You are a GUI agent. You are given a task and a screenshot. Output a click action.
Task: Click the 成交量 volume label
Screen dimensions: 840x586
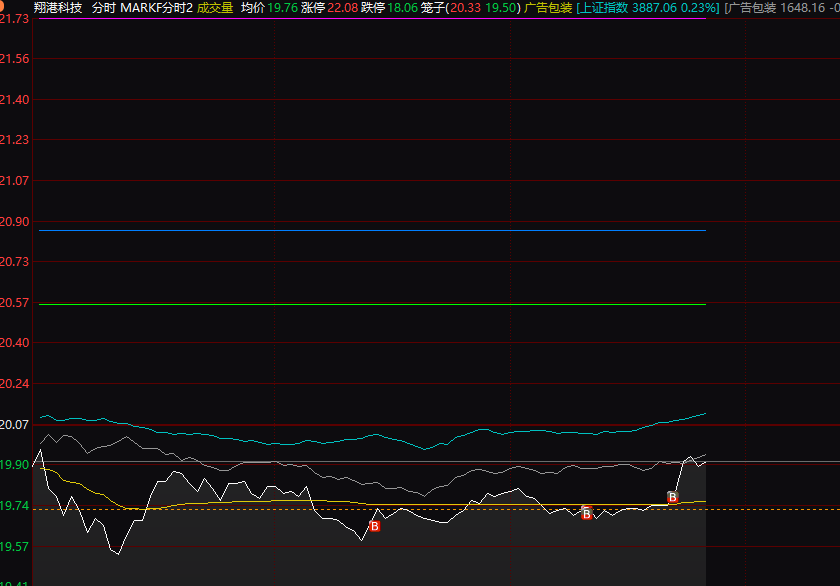tap(215, 8)
